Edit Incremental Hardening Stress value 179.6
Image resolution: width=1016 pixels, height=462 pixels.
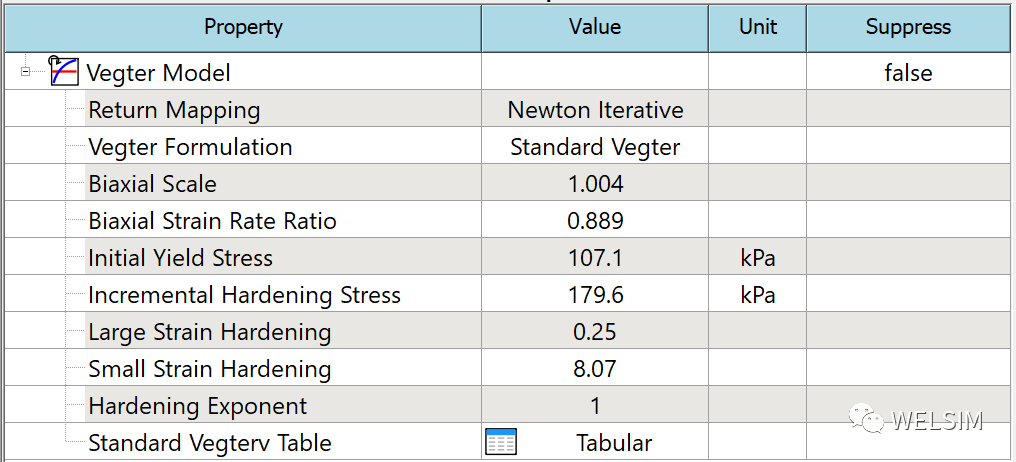pyautogui.click(x=595, y=295)
